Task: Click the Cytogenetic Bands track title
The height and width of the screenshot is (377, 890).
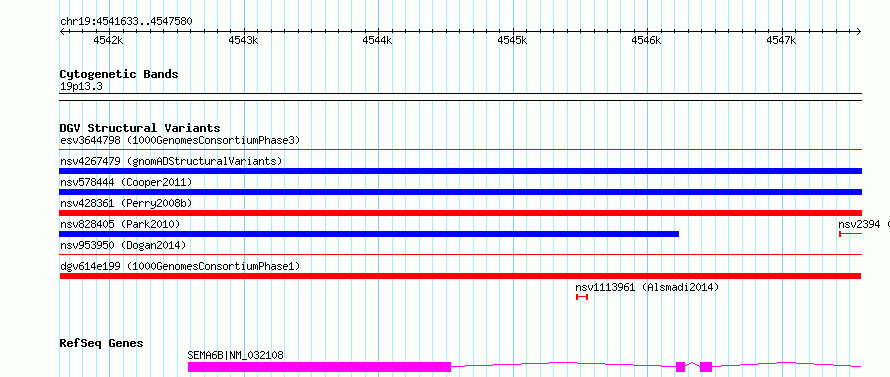Action: pyautogui.click(x=119, y=74)
